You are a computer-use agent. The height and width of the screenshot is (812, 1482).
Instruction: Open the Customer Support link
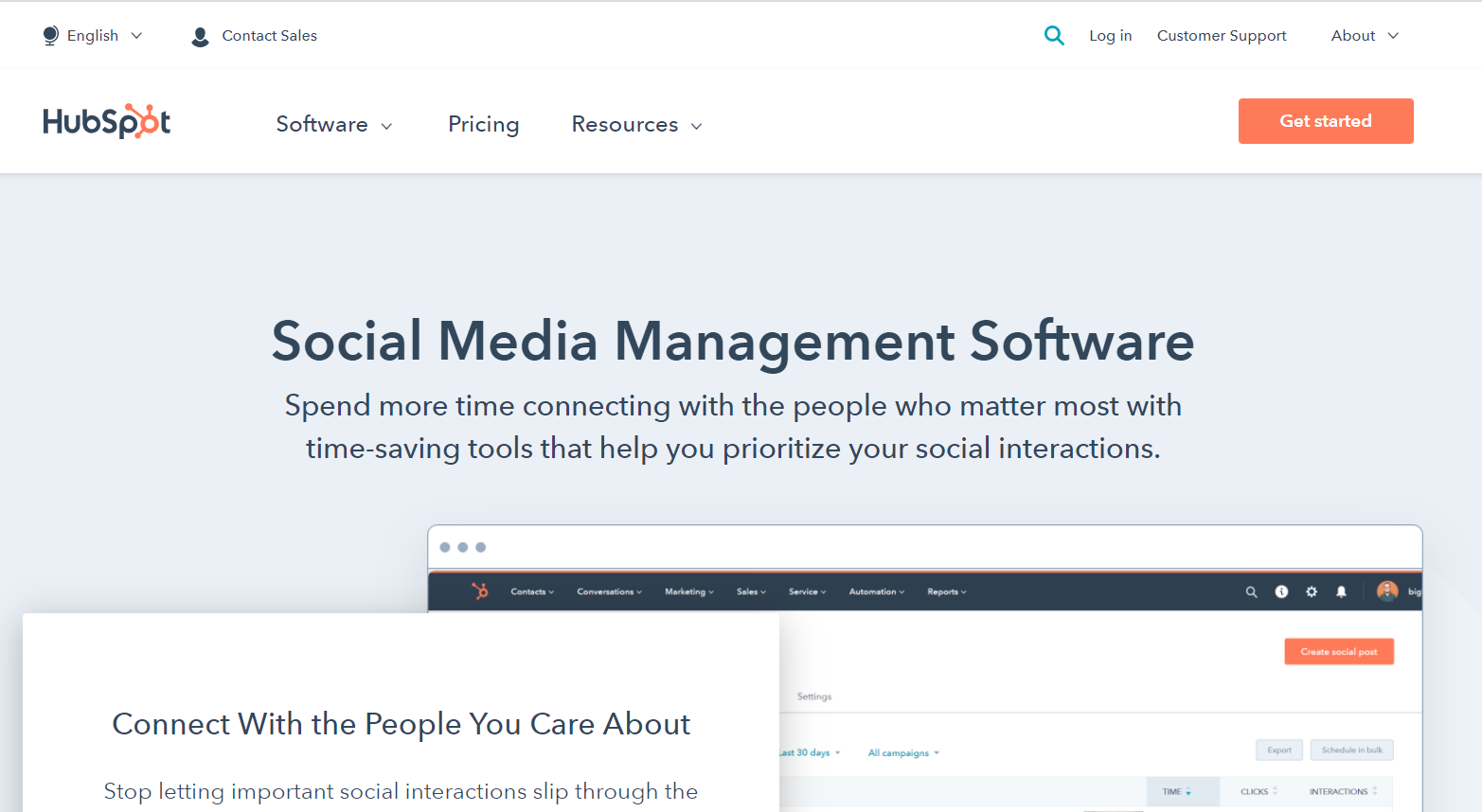(x=1222, y=36)
